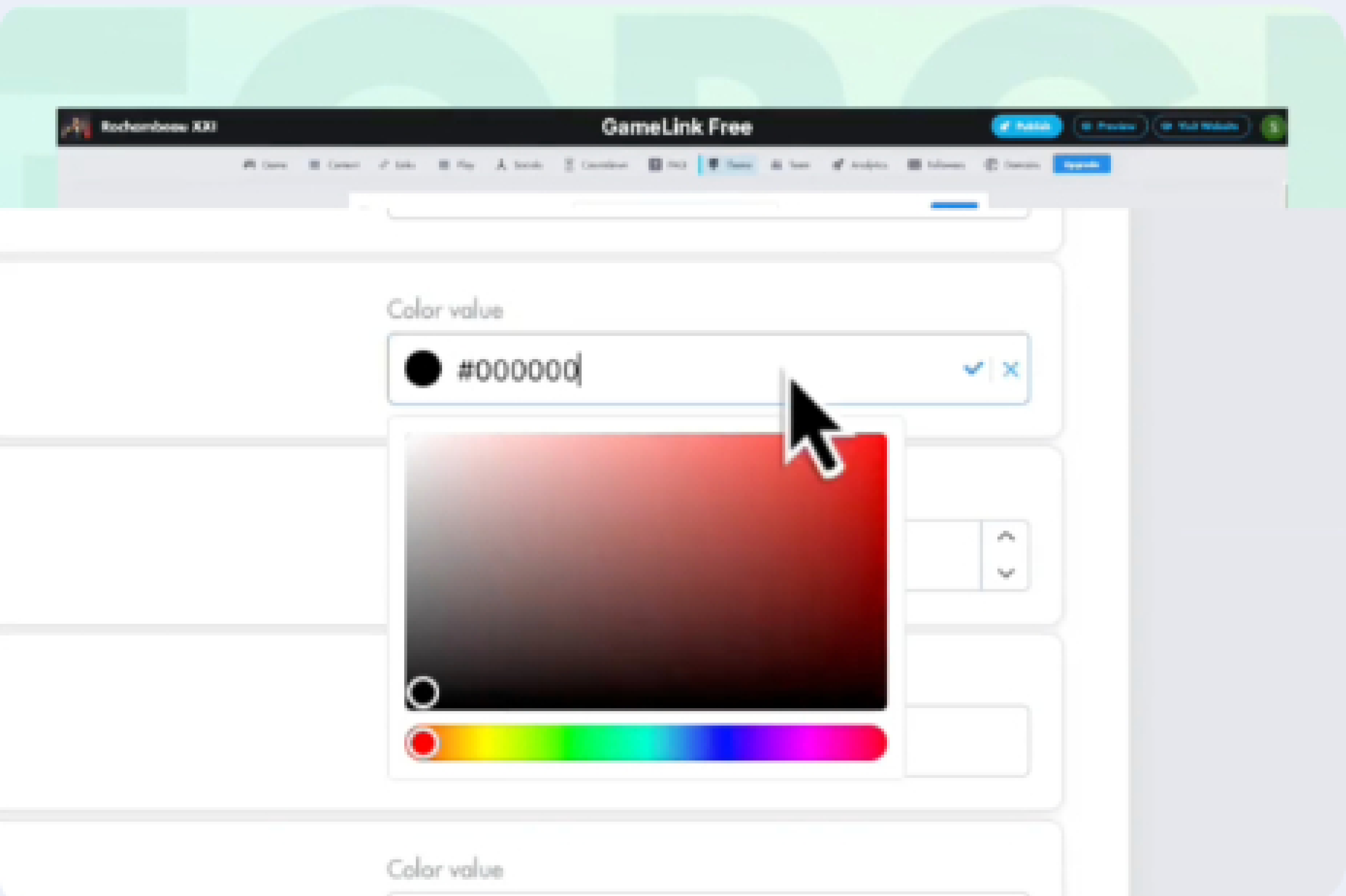Cancel color edit with the X icon
Image resolution: width=1346 pixels, height=896 pixels.
(1011, 370)
